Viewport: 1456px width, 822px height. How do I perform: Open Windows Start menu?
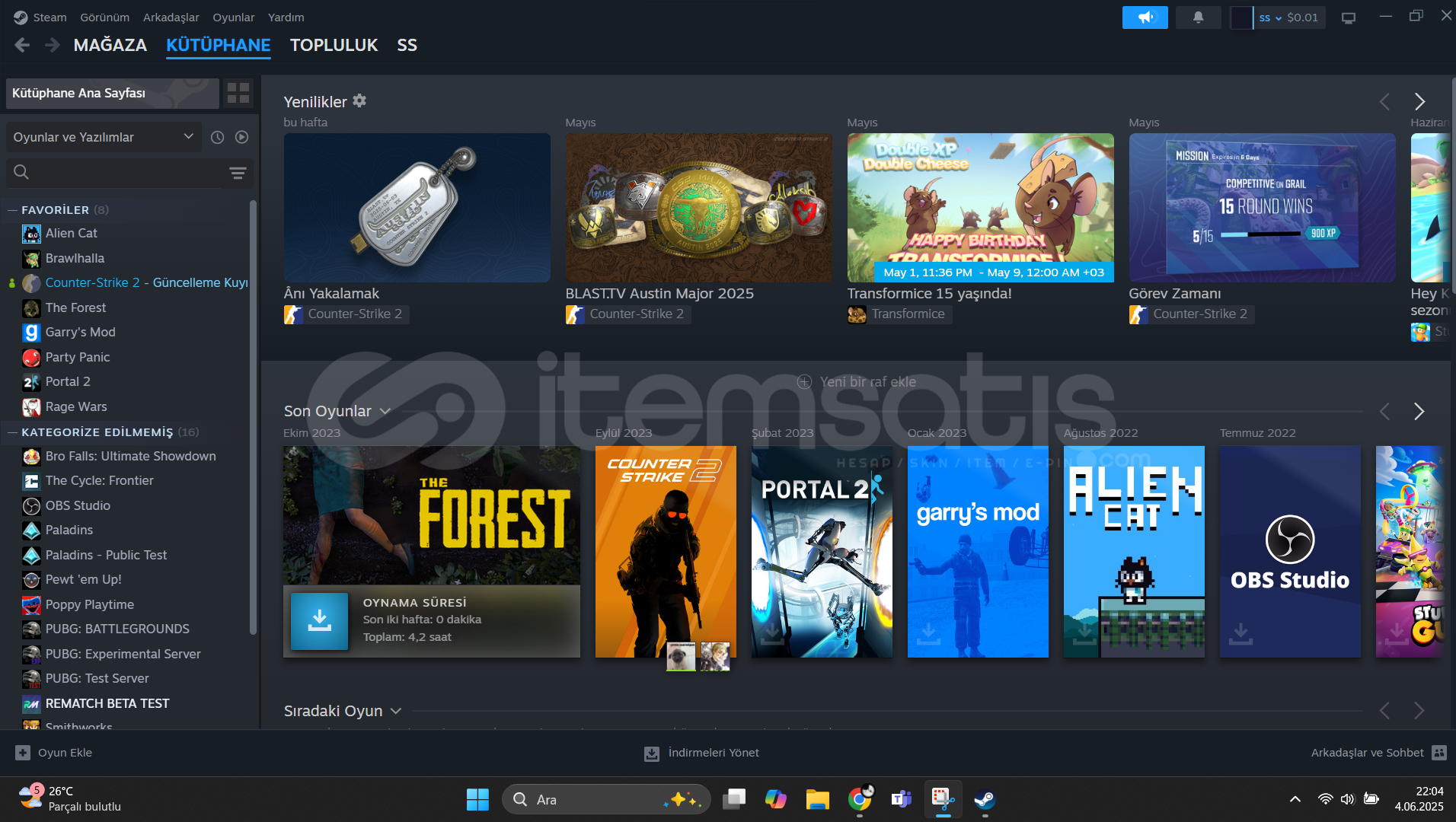(477, 799)
